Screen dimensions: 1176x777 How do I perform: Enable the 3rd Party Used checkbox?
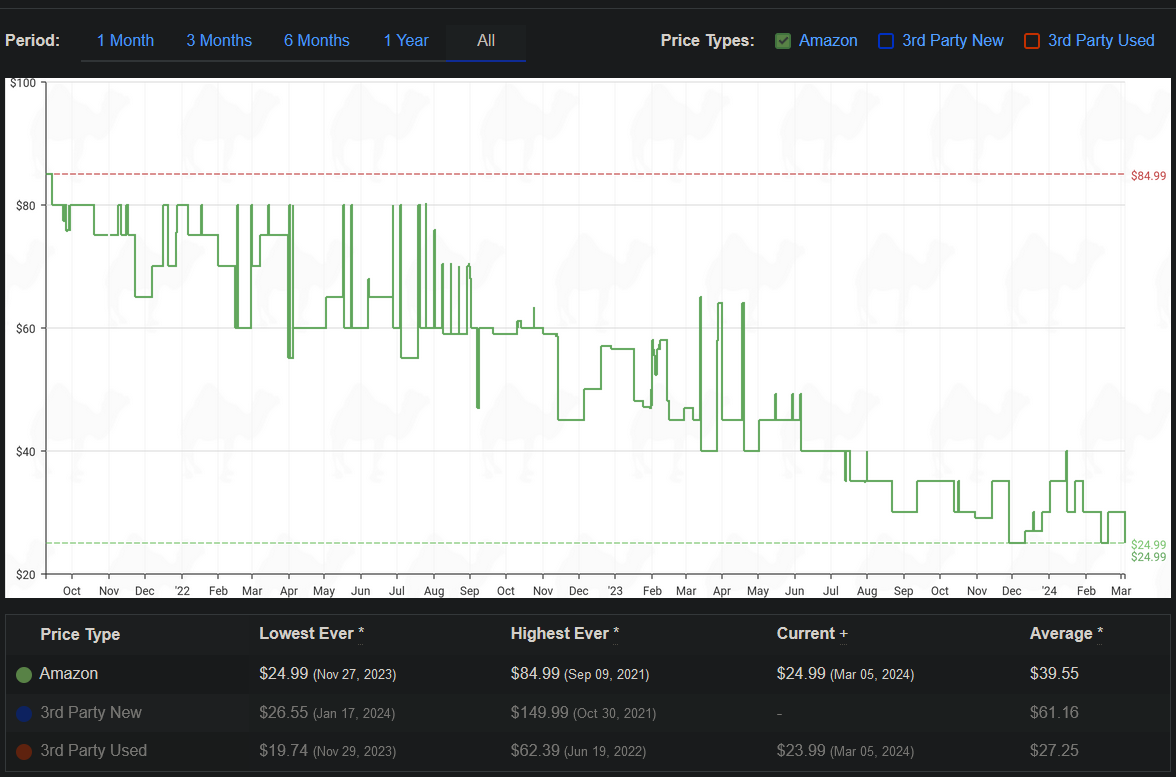(1032, 41)
